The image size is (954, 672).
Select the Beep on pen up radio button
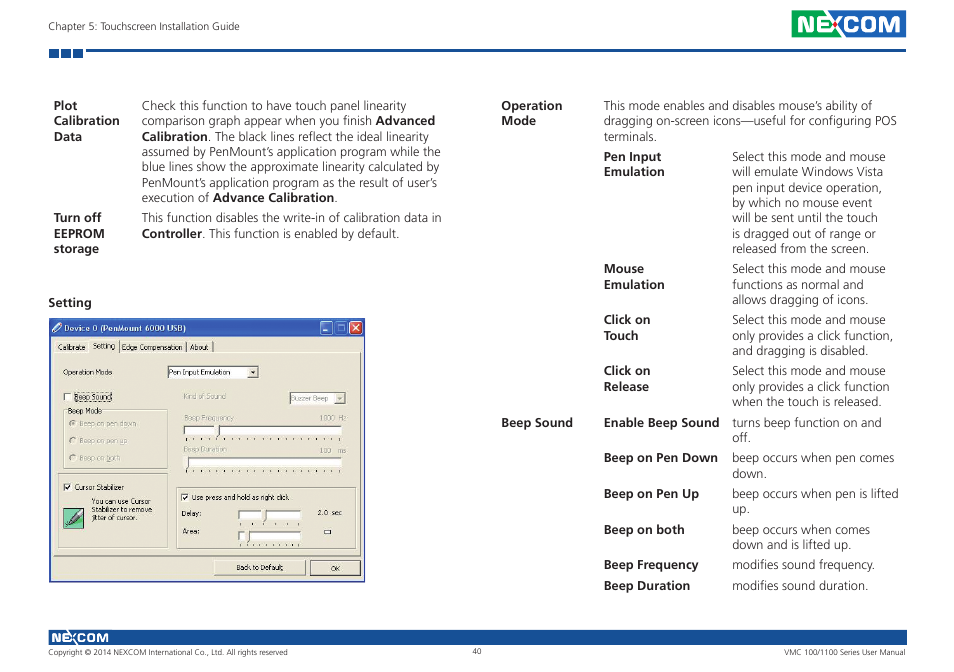72,440
